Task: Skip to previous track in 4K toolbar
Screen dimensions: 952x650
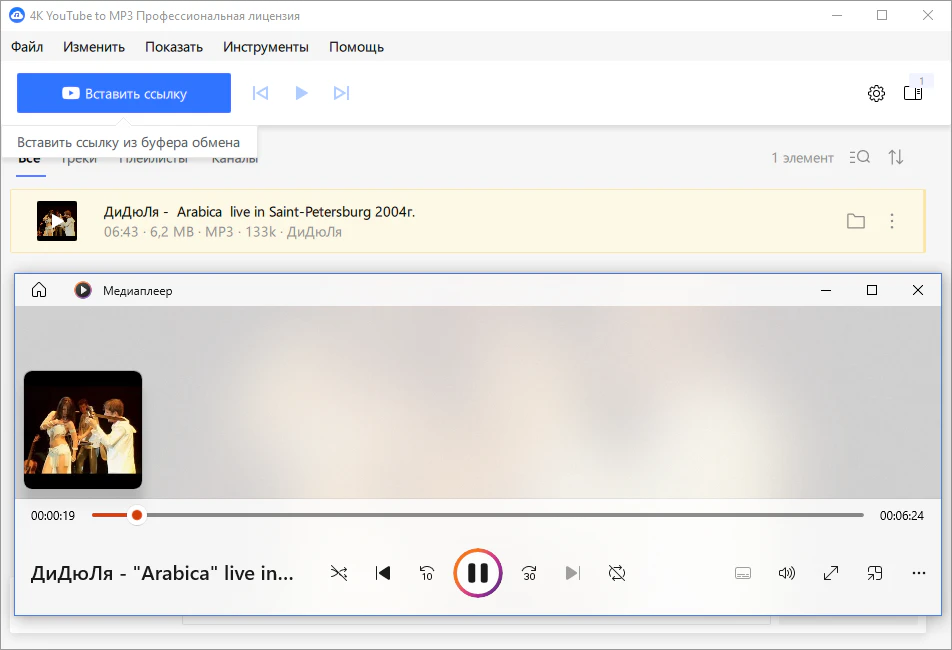Action: [260, 93]
